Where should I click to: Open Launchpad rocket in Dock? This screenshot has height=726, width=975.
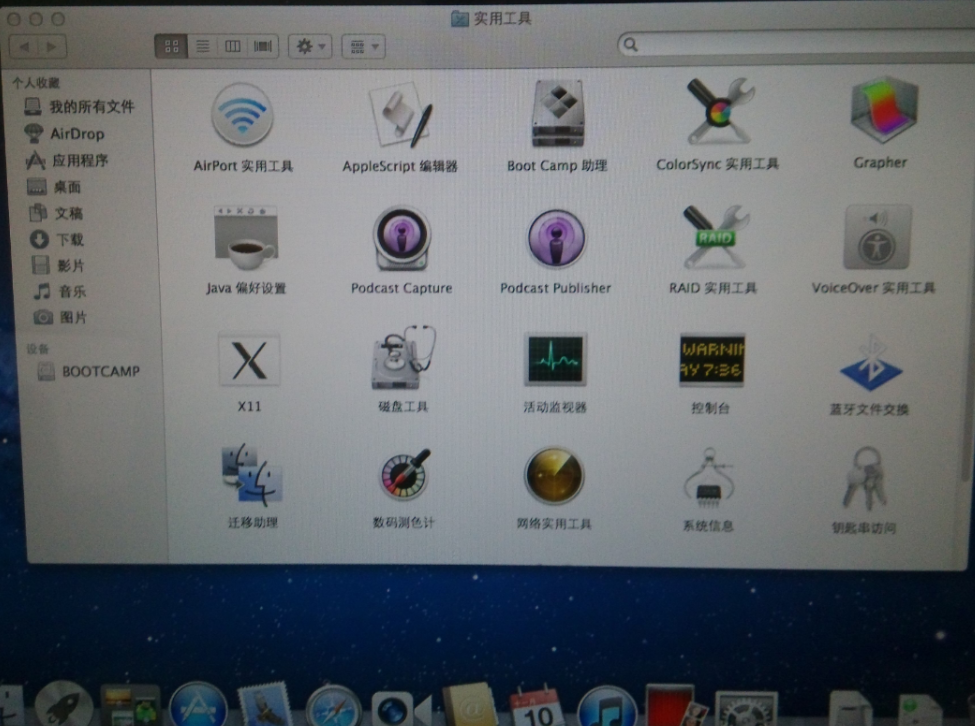tap(63, 705)
